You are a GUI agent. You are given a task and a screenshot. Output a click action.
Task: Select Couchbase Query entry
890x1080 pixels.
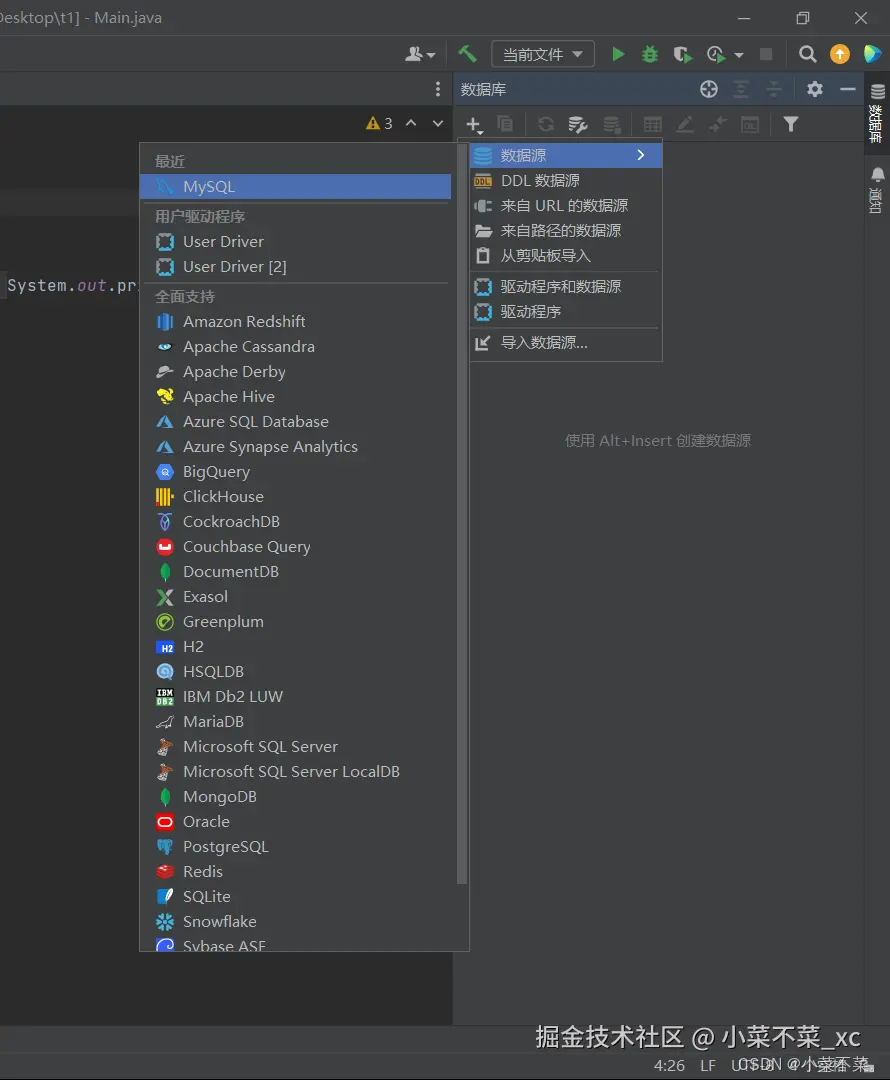point(296,547)
